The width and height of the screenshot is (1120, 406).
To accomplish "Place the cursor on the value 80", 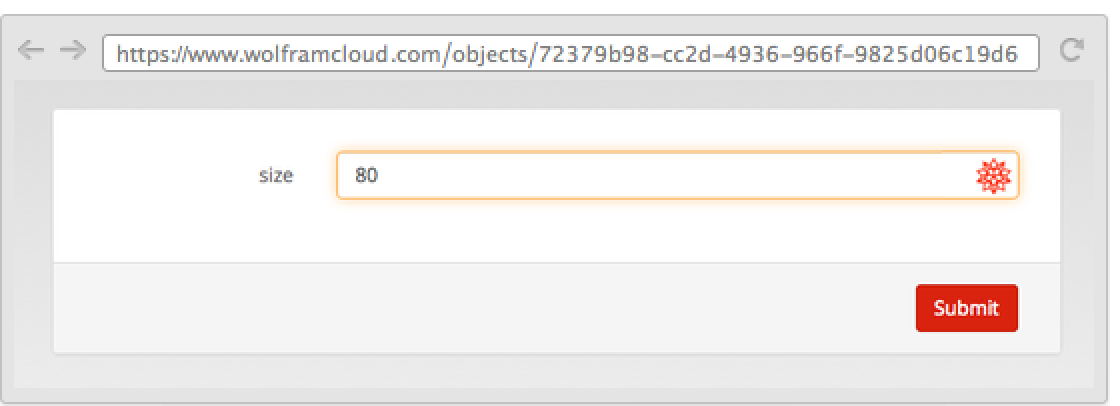I will click(366, 176).
